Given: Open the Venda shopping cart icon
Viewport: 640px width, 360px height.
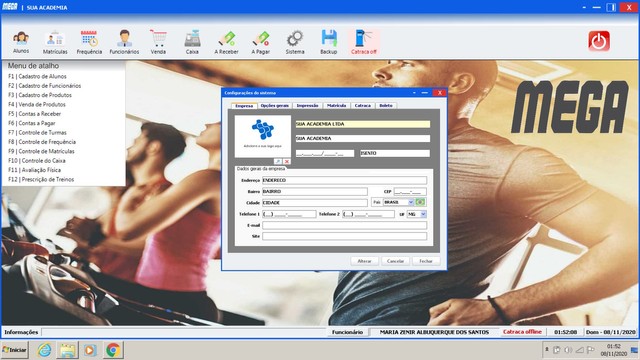Looking at the screenshot, I should tap(158, 42).
